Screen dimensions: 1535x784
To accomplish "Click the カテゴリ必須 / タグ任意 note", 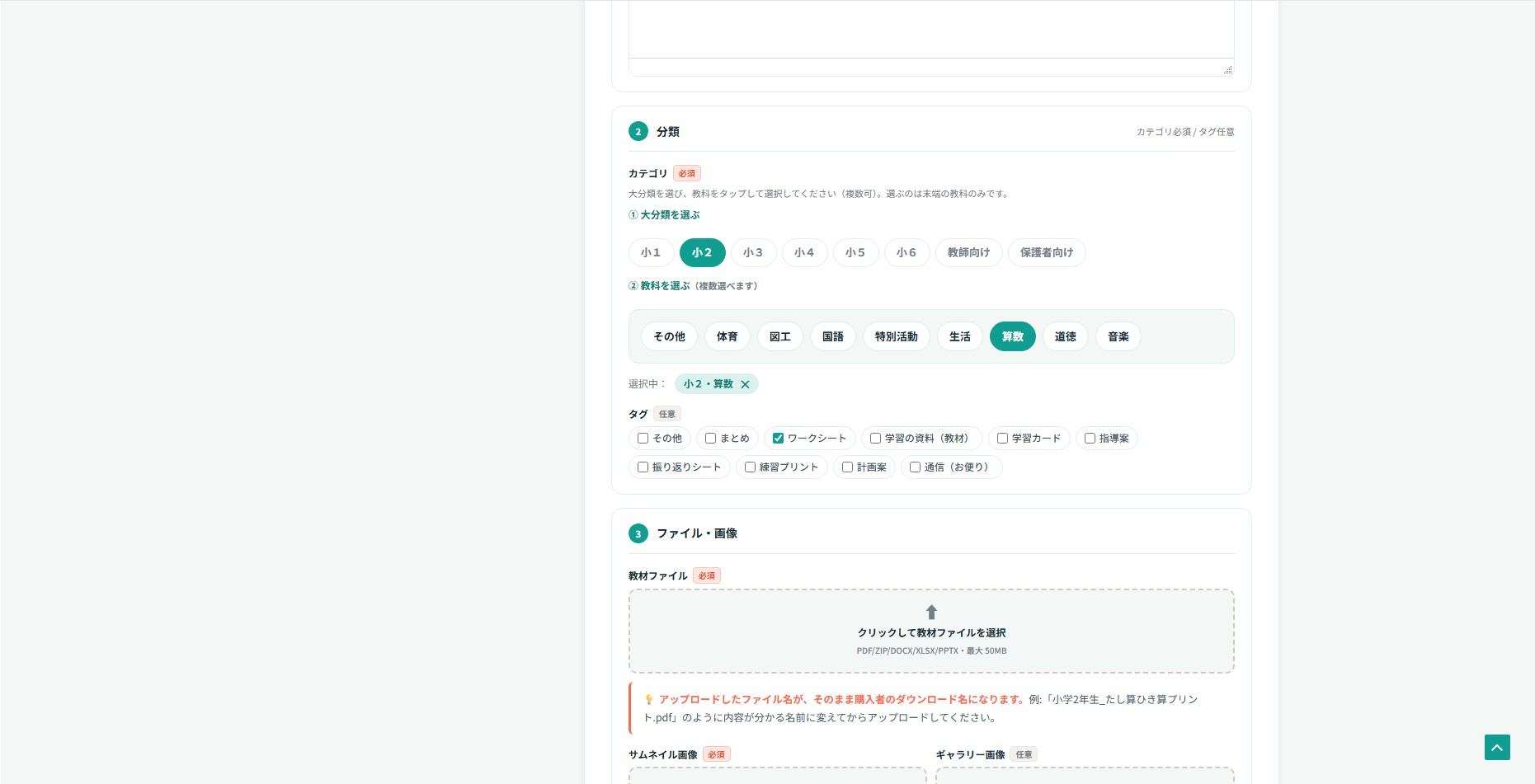I will click(1185, 132).
